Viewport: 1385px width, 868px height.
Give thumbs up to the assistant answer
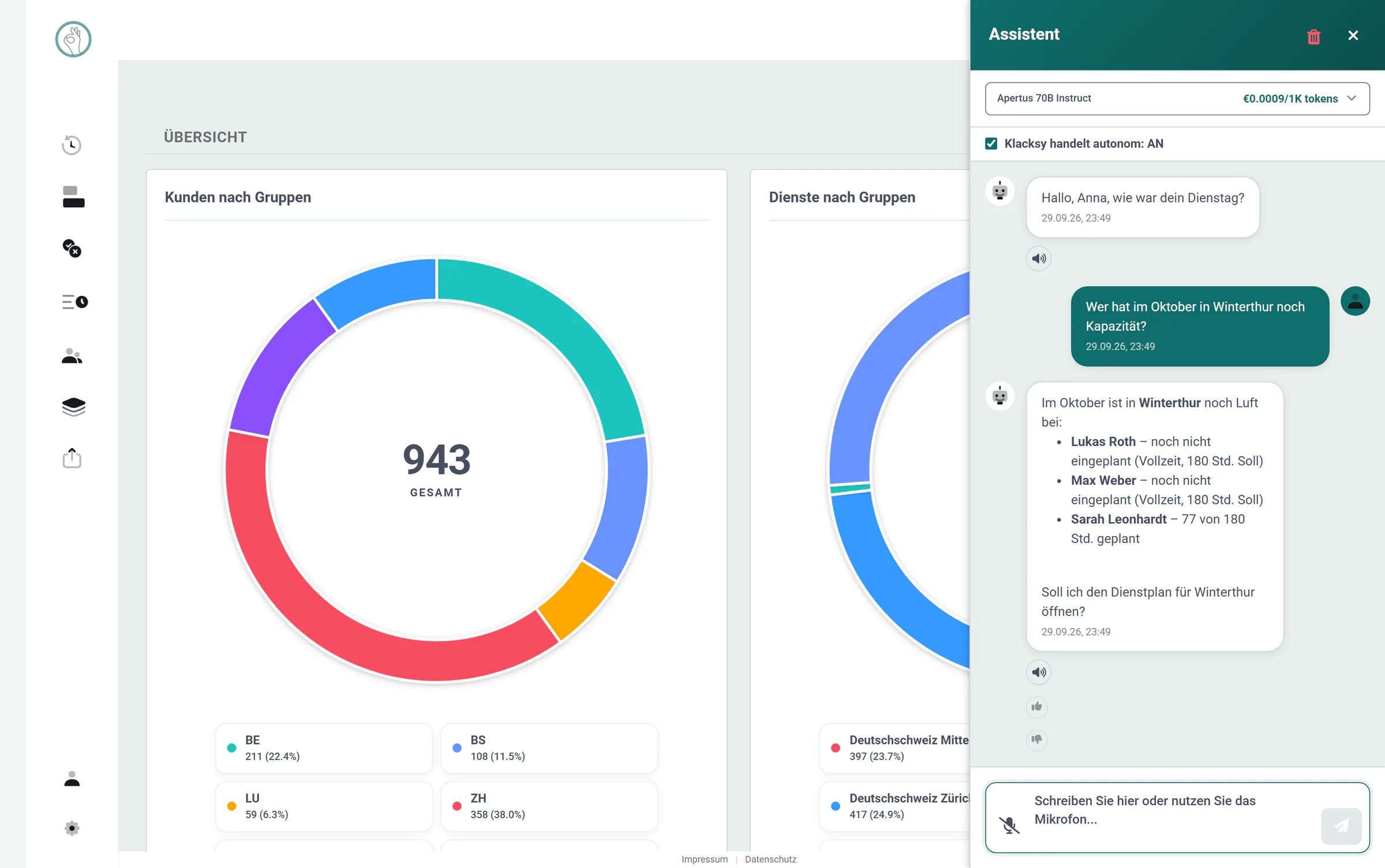point(1037,706)
